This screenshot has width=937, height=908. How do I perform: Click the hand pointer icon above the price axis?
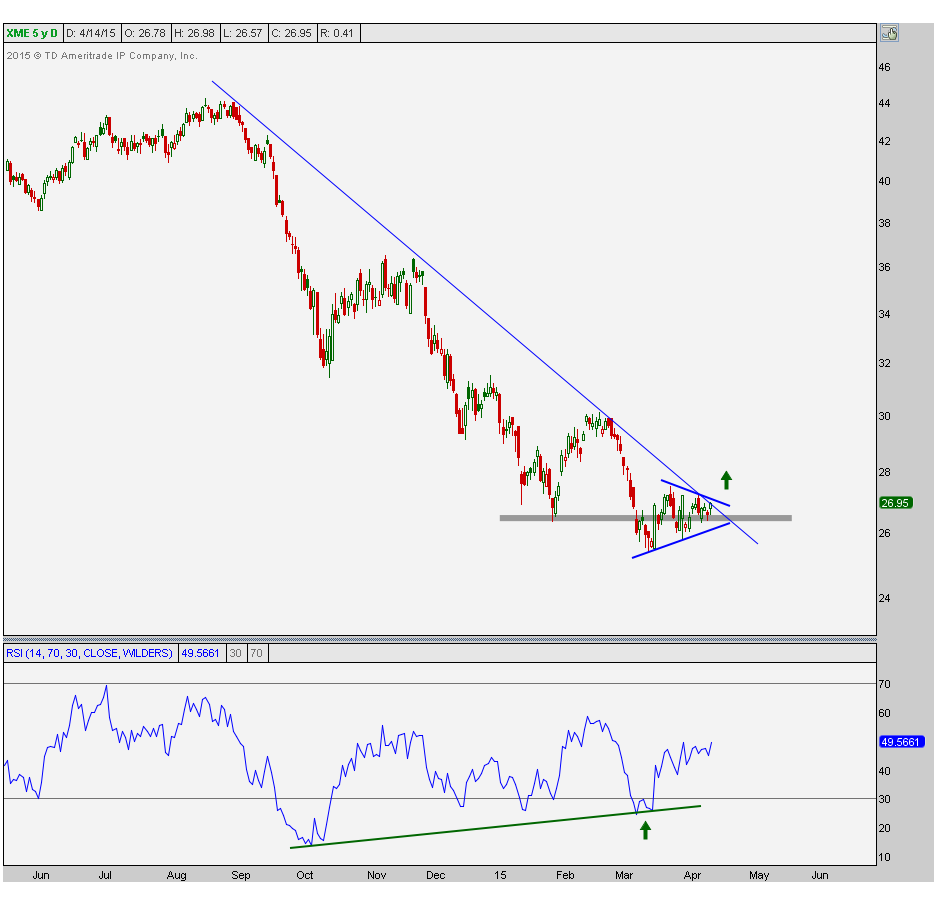point(889,33)
